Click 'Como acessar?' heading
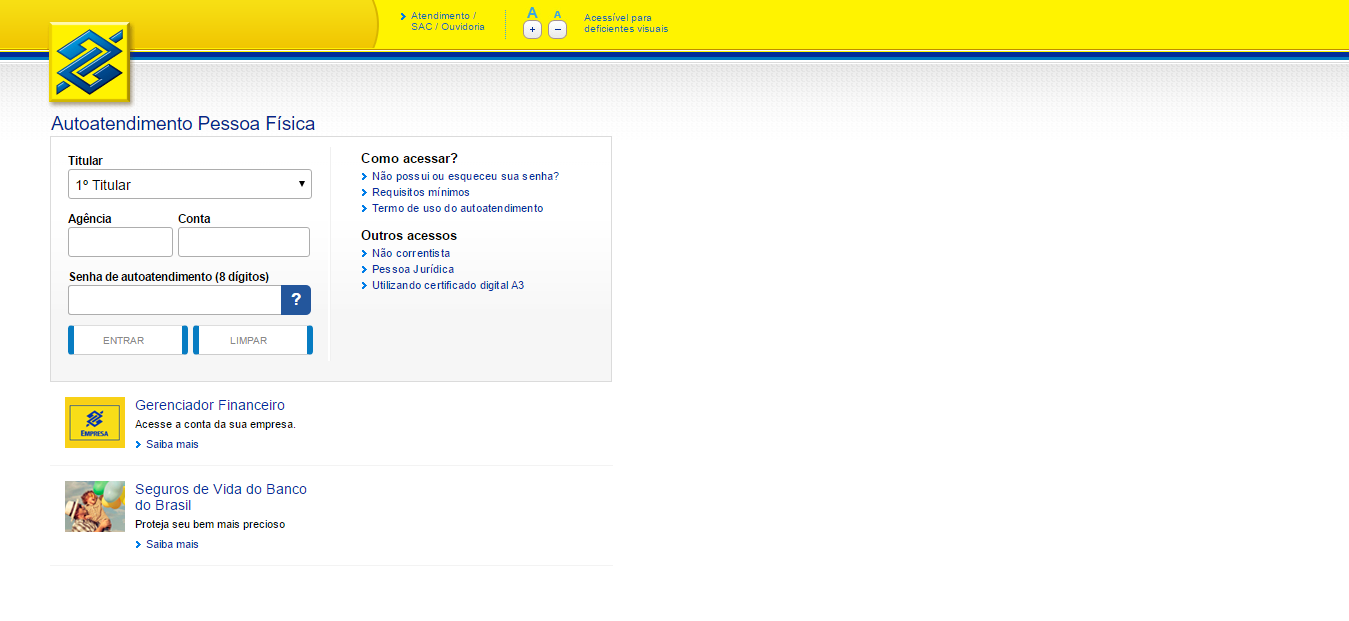This screenshot has height=621, width=1349. 409,158
